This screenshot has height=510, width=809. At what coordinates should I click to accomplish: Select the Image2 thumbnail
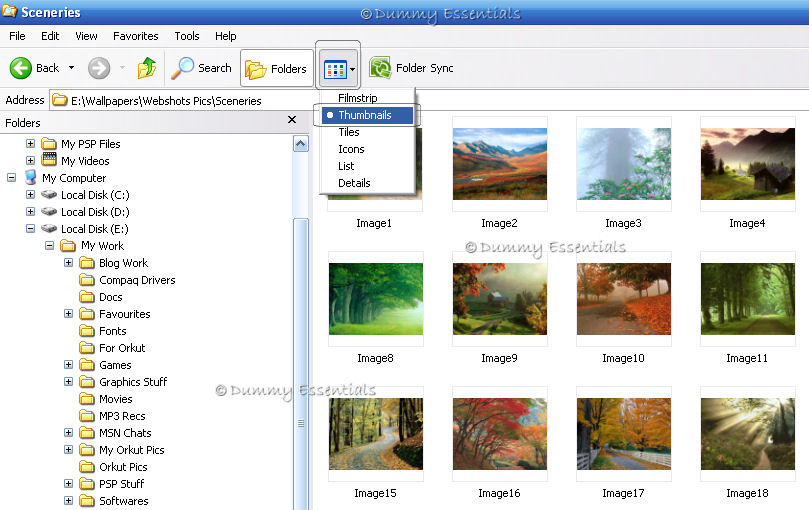499,164
